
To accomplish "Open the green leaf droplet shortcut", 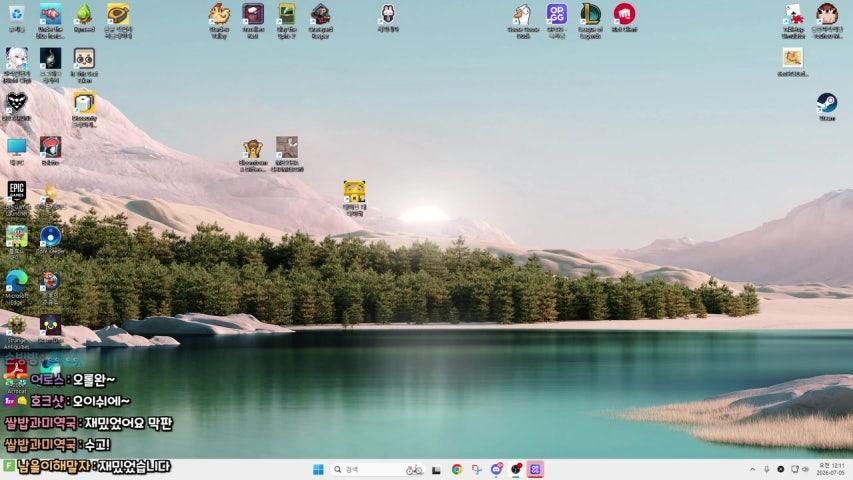I will (84, 16).
